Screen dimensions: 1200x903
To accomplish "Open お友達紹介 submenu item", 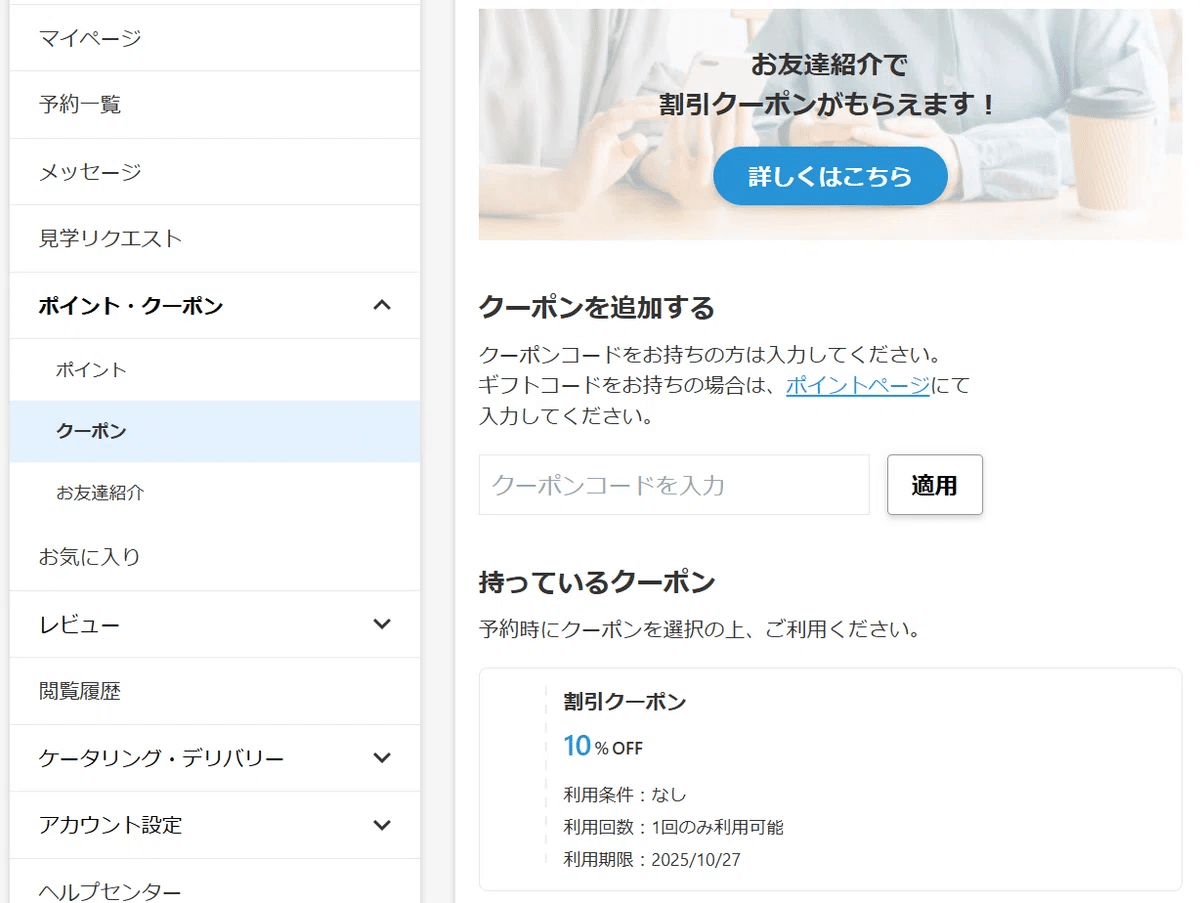I will tap(100, 493).
